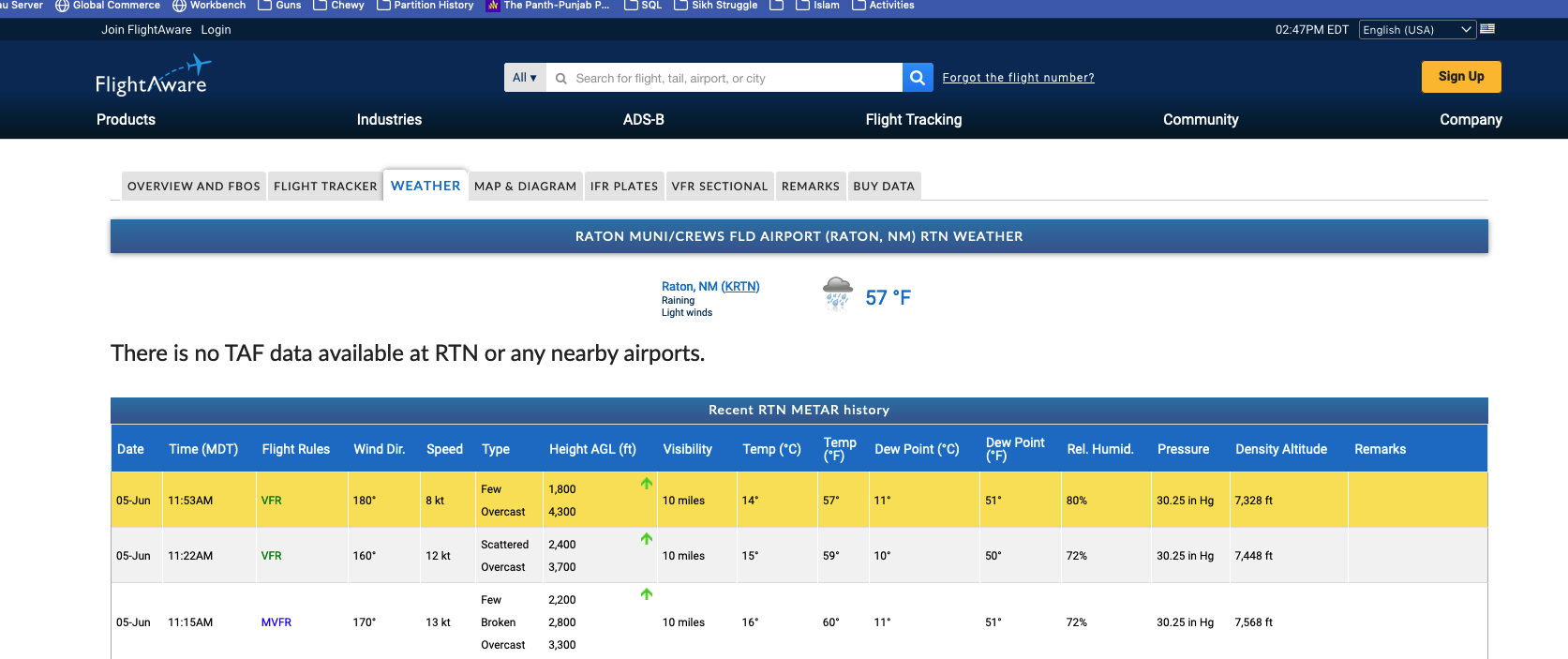Switch to the Map & Diagram tab
1568x659 pixels.
[525, 187]
